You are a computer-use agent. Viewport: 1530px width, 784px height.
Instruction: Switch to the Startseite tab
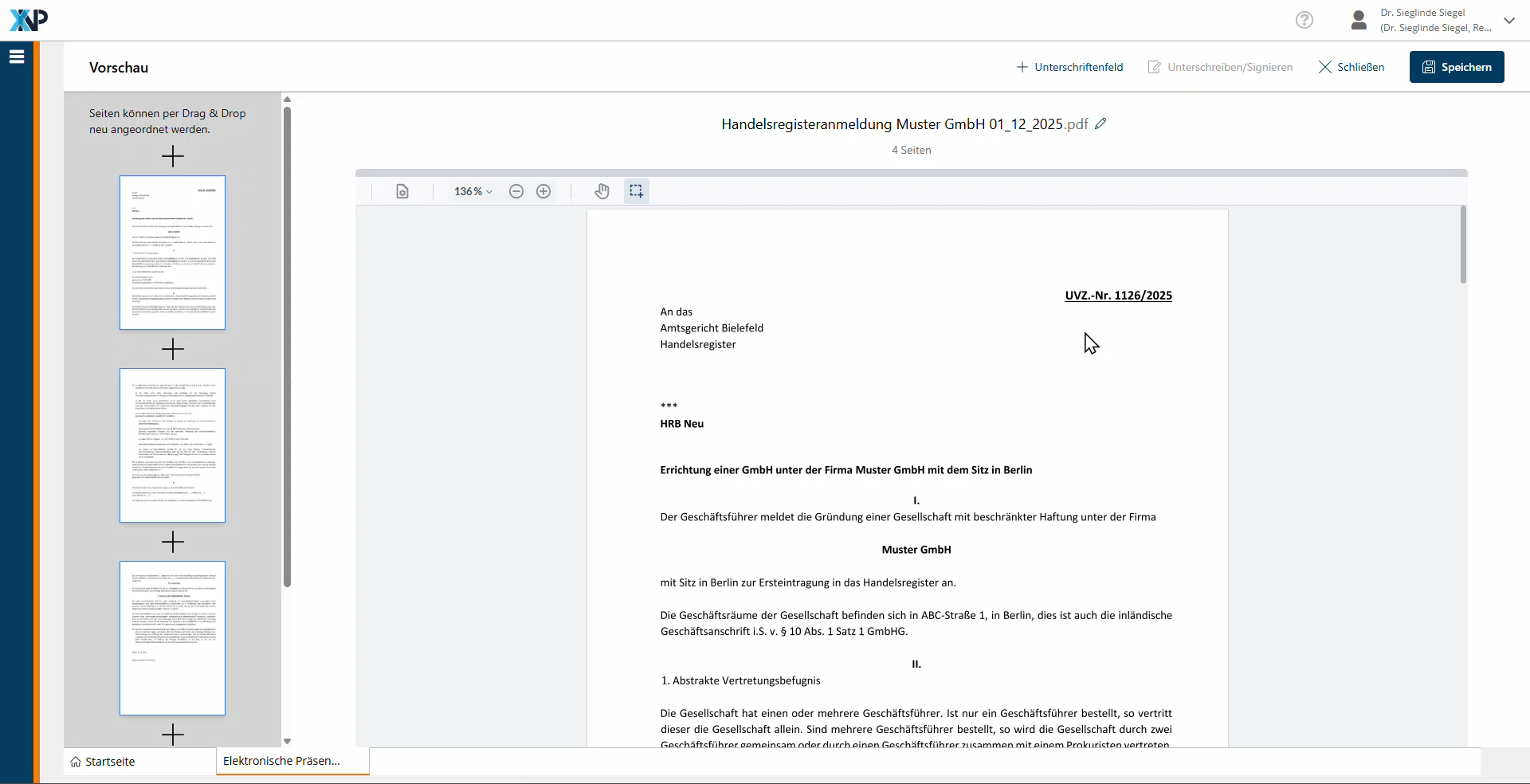point(103,762)
